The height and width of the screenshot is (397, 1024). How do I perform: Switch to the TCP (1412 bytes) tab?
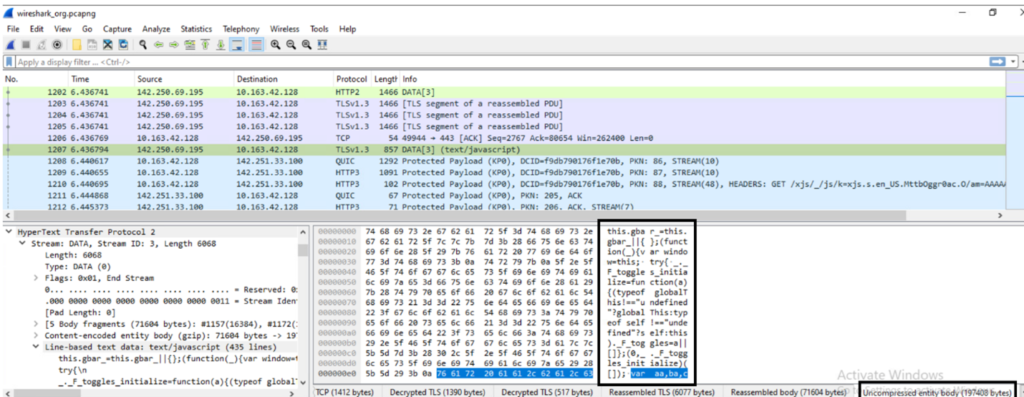coord(343,392)
